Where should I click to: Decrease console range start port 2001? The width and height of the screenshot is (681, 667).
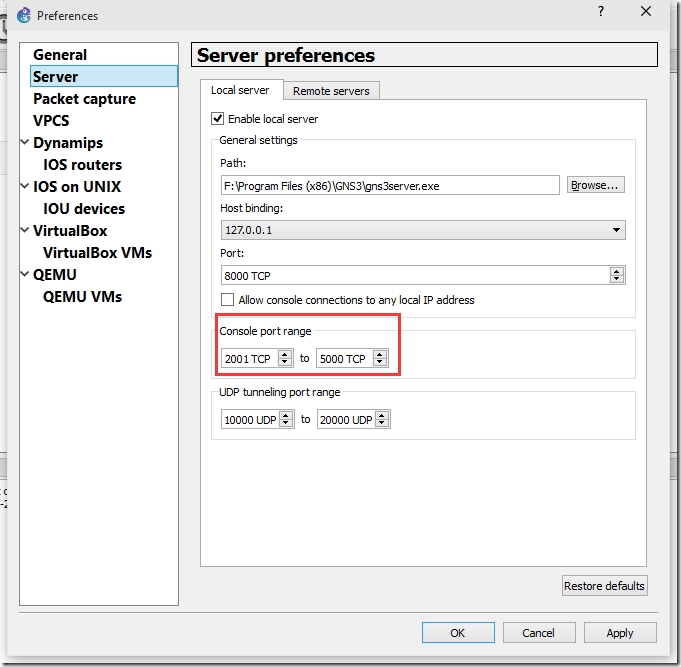pyautogui.click(x=285, y=362)
